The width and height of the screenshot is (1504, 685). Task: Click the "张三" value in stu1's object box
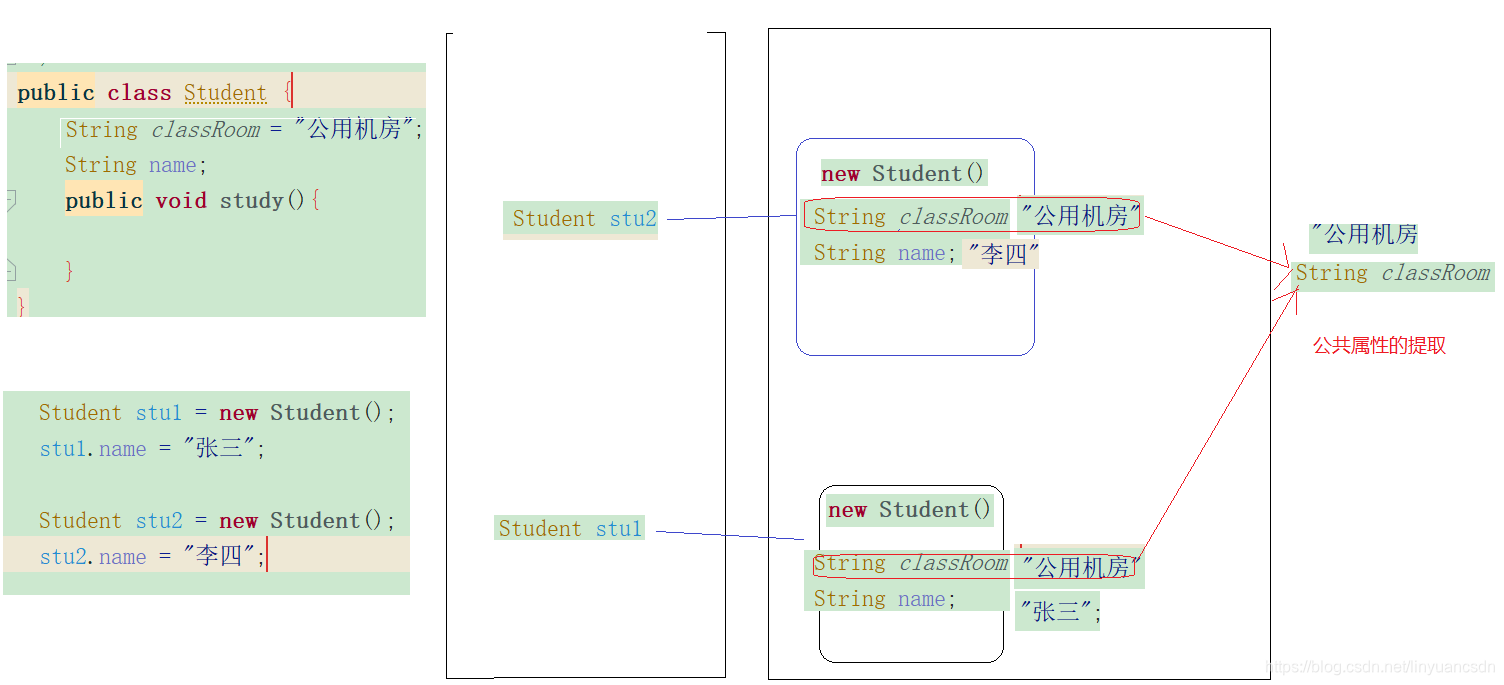(x=1056, y=611)
